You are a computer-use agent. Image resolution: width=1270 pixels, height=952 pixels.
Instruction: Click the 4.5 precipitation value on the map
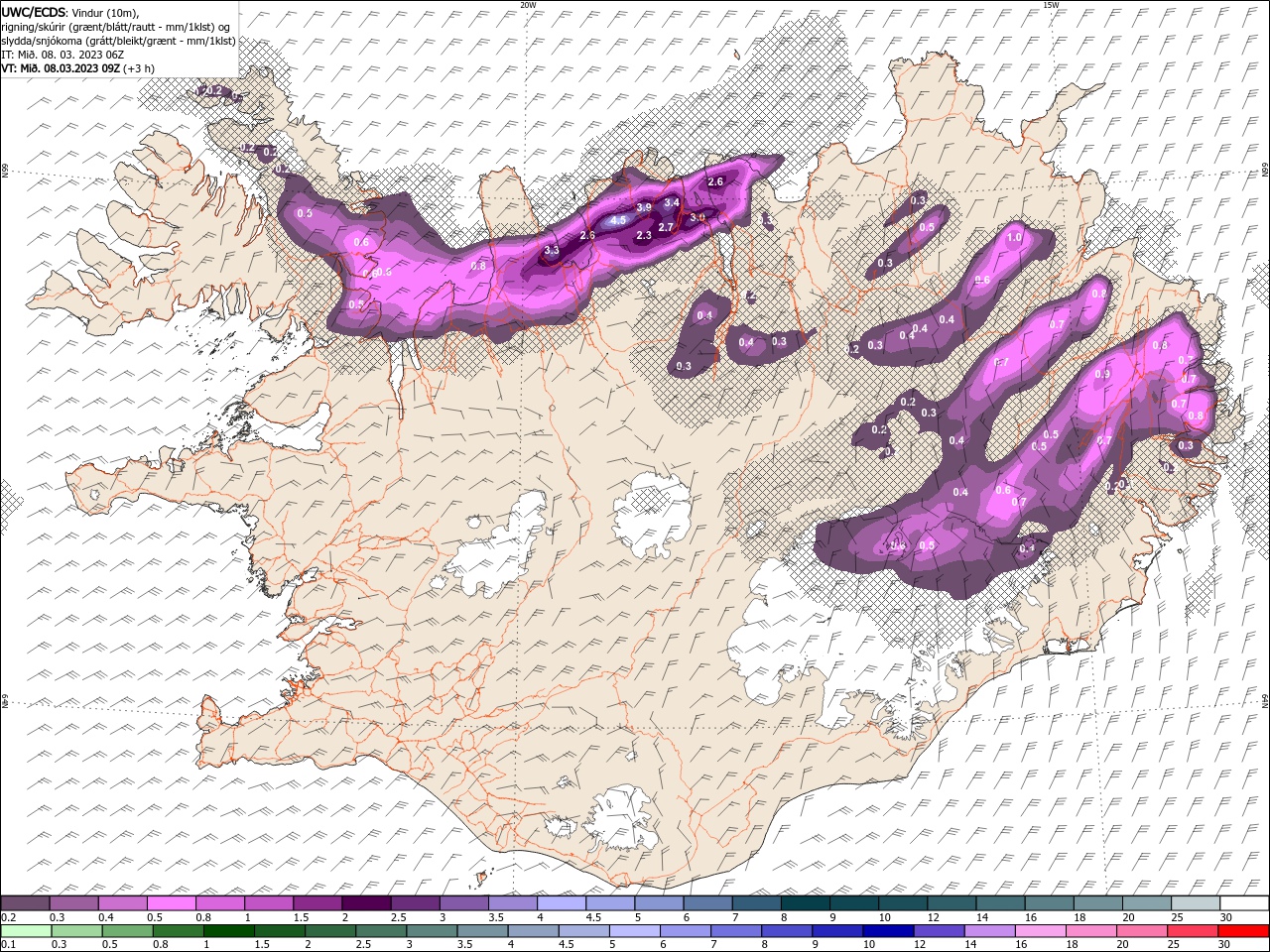pos(618,220)
